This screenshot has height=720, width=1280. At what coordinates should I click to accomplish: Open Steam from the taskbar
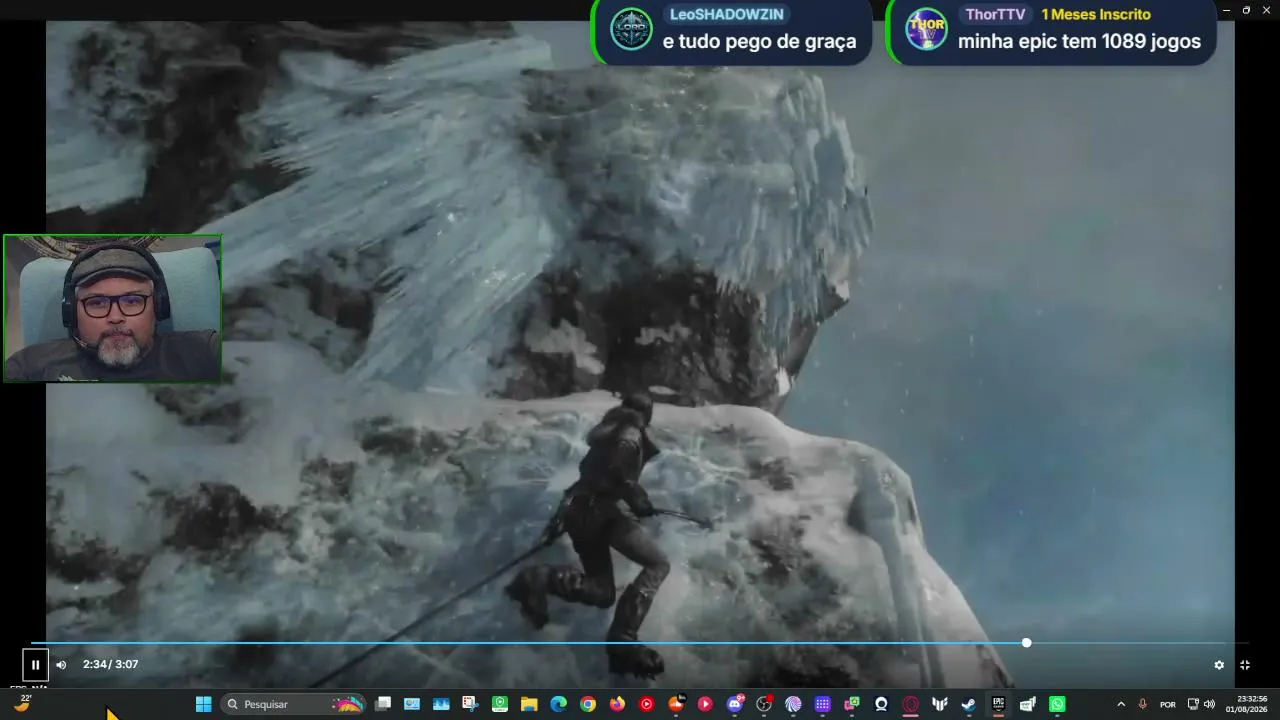969,704
